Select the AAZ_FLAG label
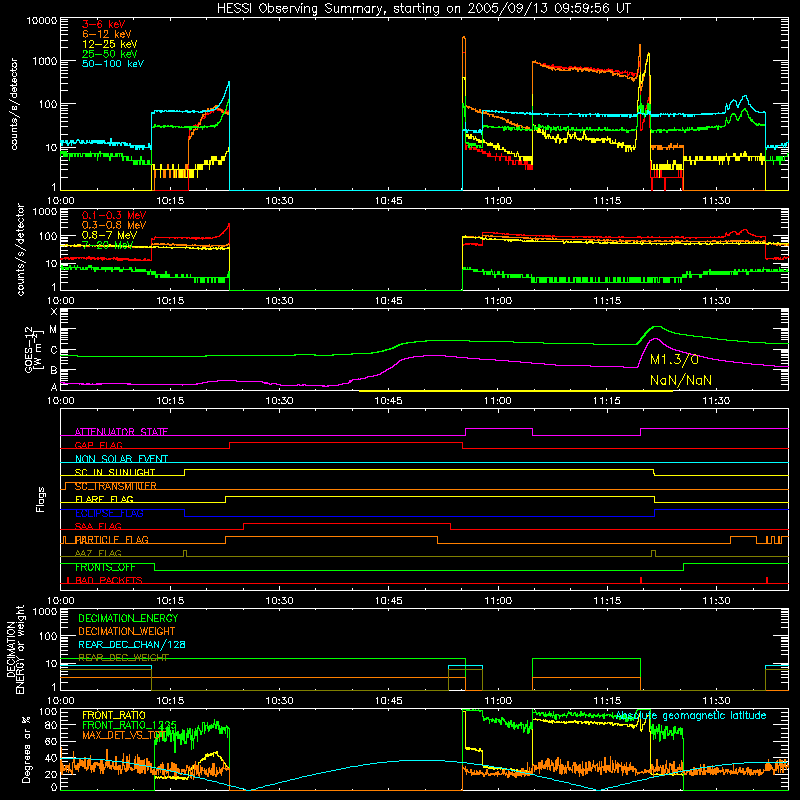 tap(98, 554)
